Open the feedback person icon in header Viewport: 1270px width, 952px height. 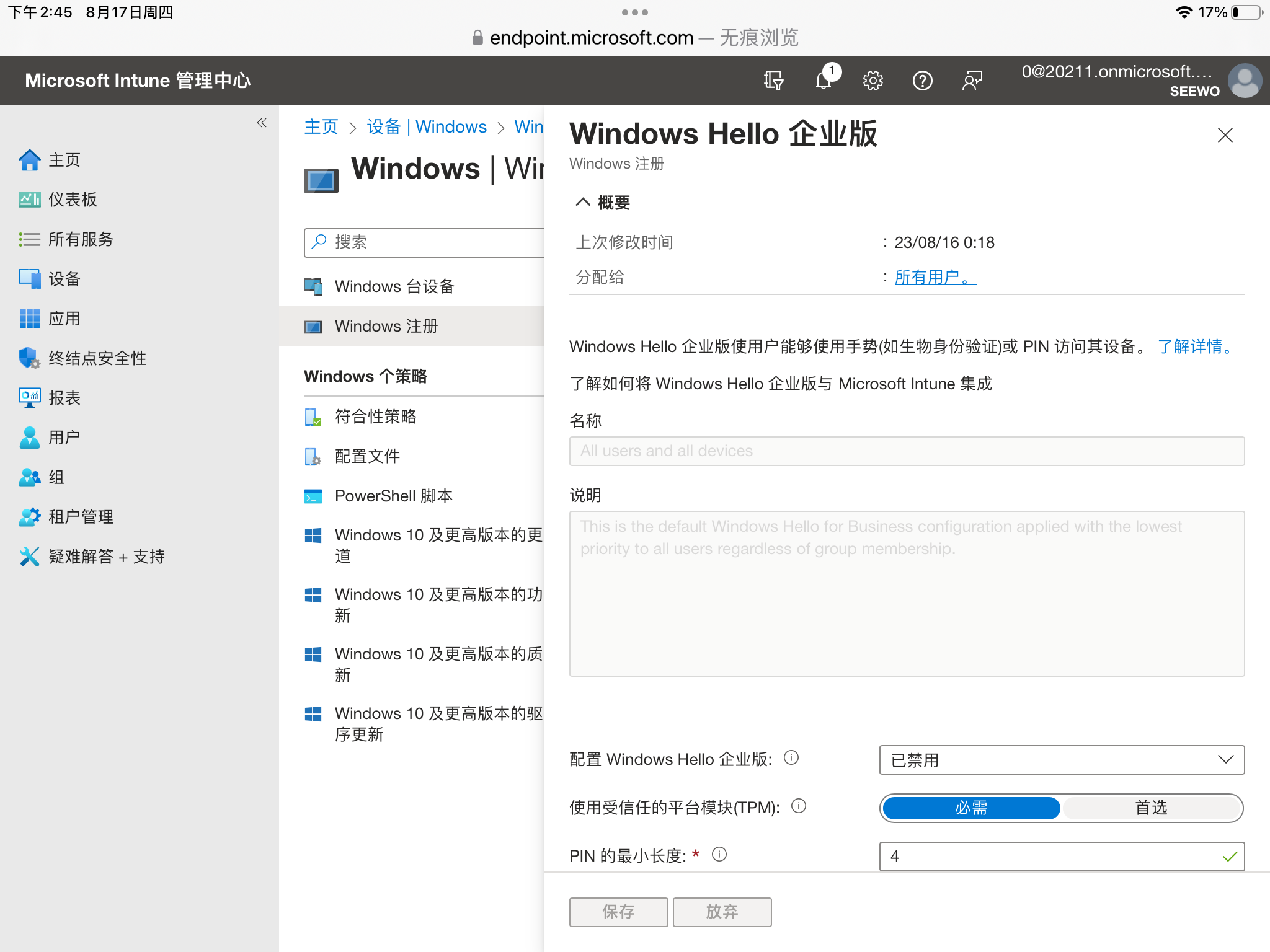click(x=972, y=81)
